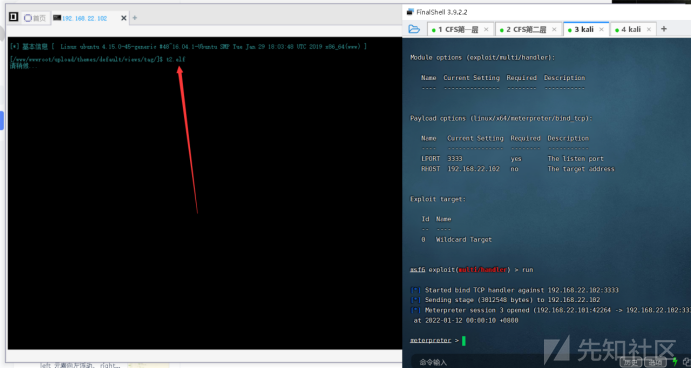Open the folder icon in FinalShell
Screen dimensions: 692x368
[414, 29]
